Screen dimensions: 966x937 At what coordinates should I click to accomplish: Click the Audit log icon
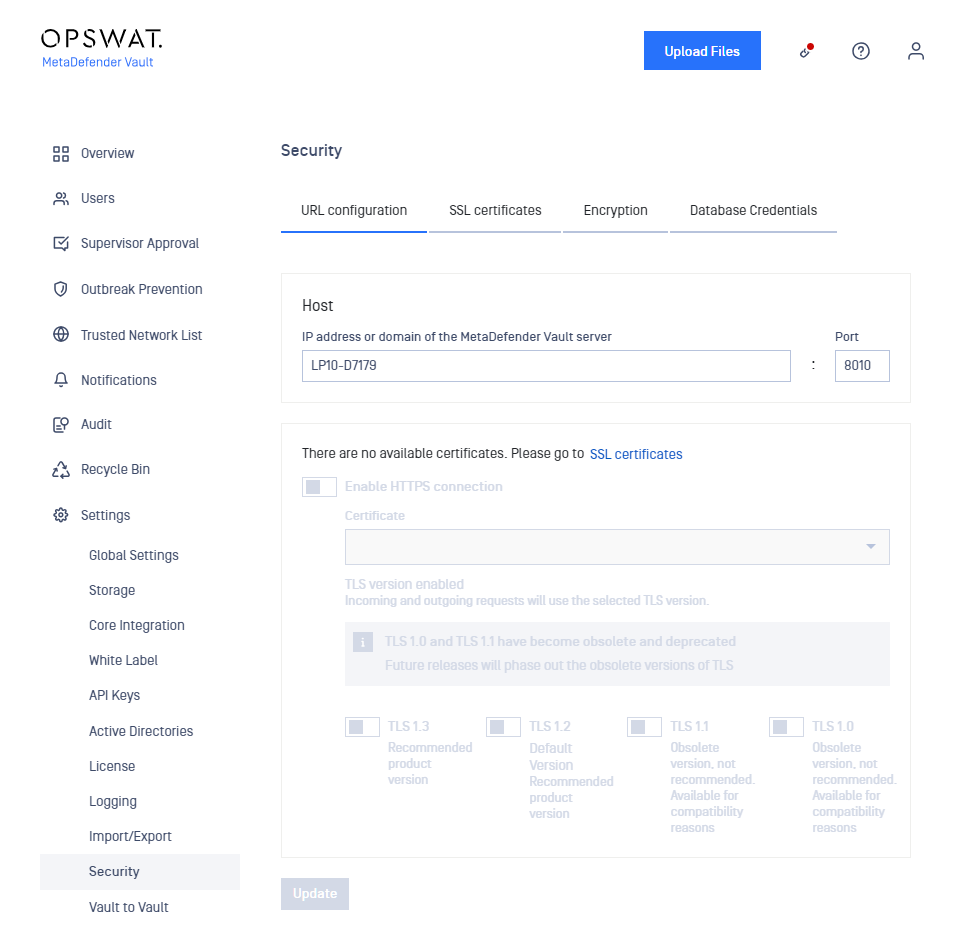coord(60,424)
